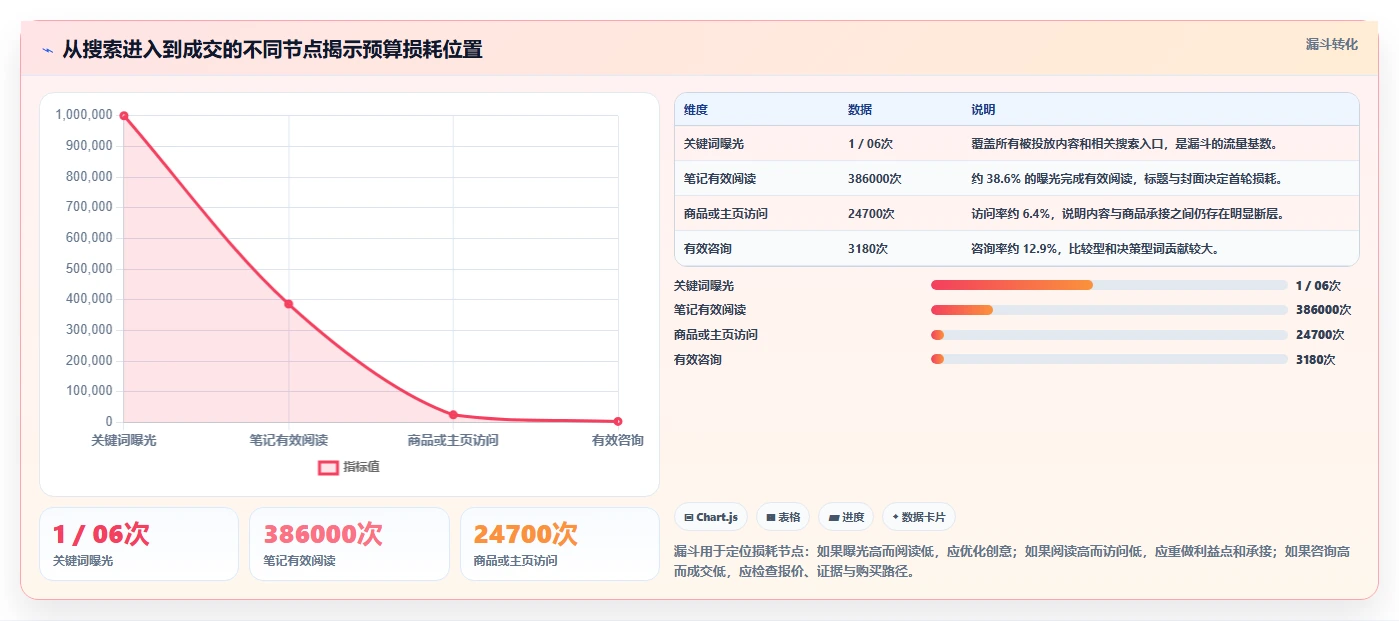
Task: Select the 商品或主页访问 cell in the table
Action: (726, 214)
